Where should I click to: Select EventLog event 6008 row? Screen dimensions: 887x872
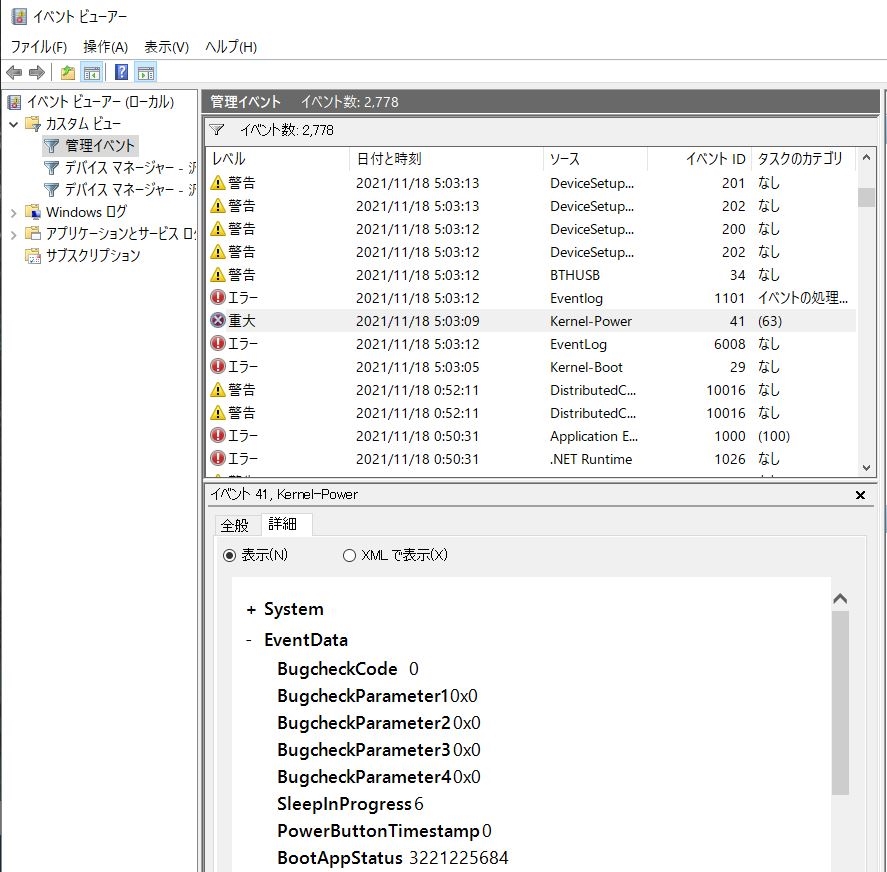pyautogui.click(x=532, y=344)
